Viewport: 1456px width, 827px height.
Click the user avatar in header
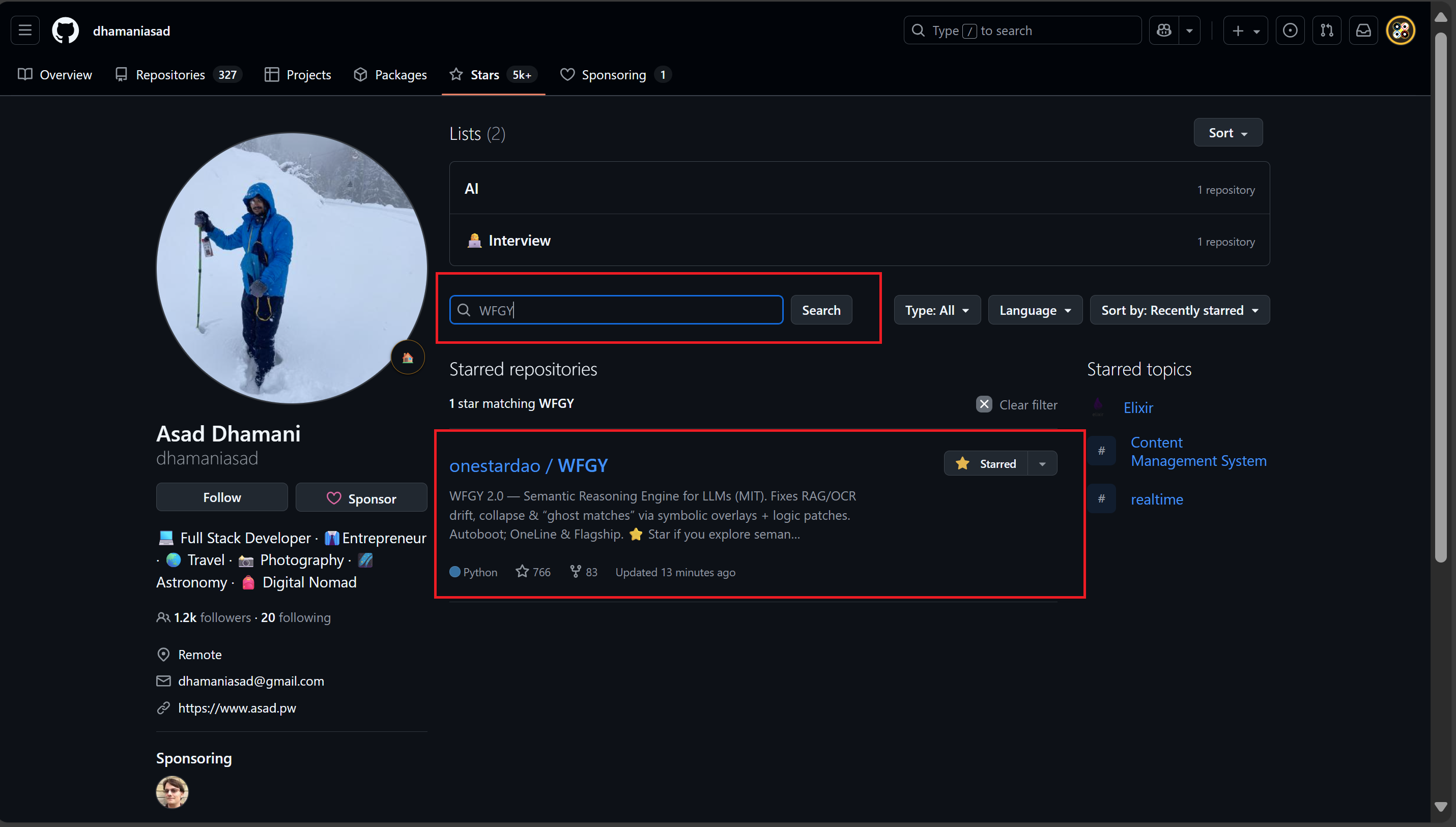pyautogui.click(x=1401, y=30)
